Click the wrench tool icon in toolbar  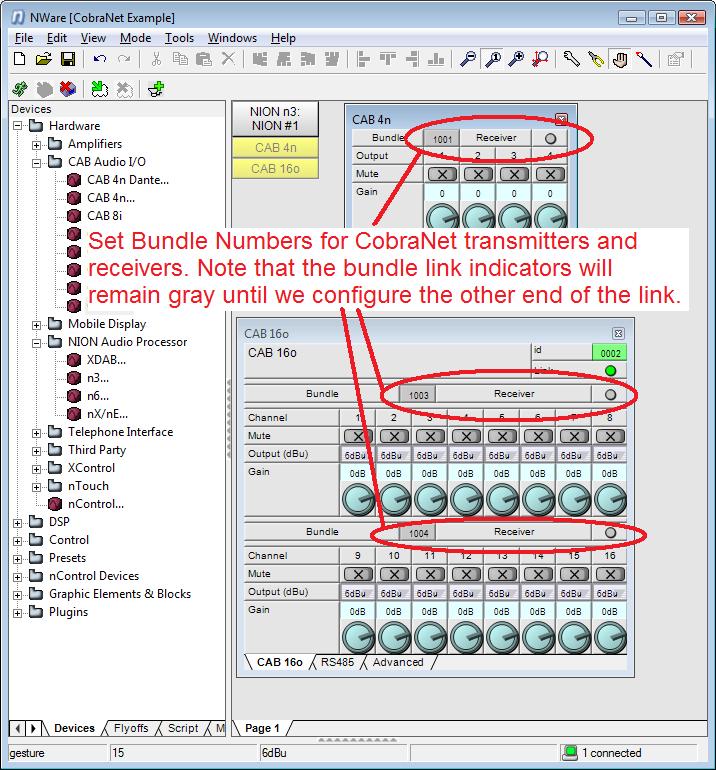click(572, 59)
